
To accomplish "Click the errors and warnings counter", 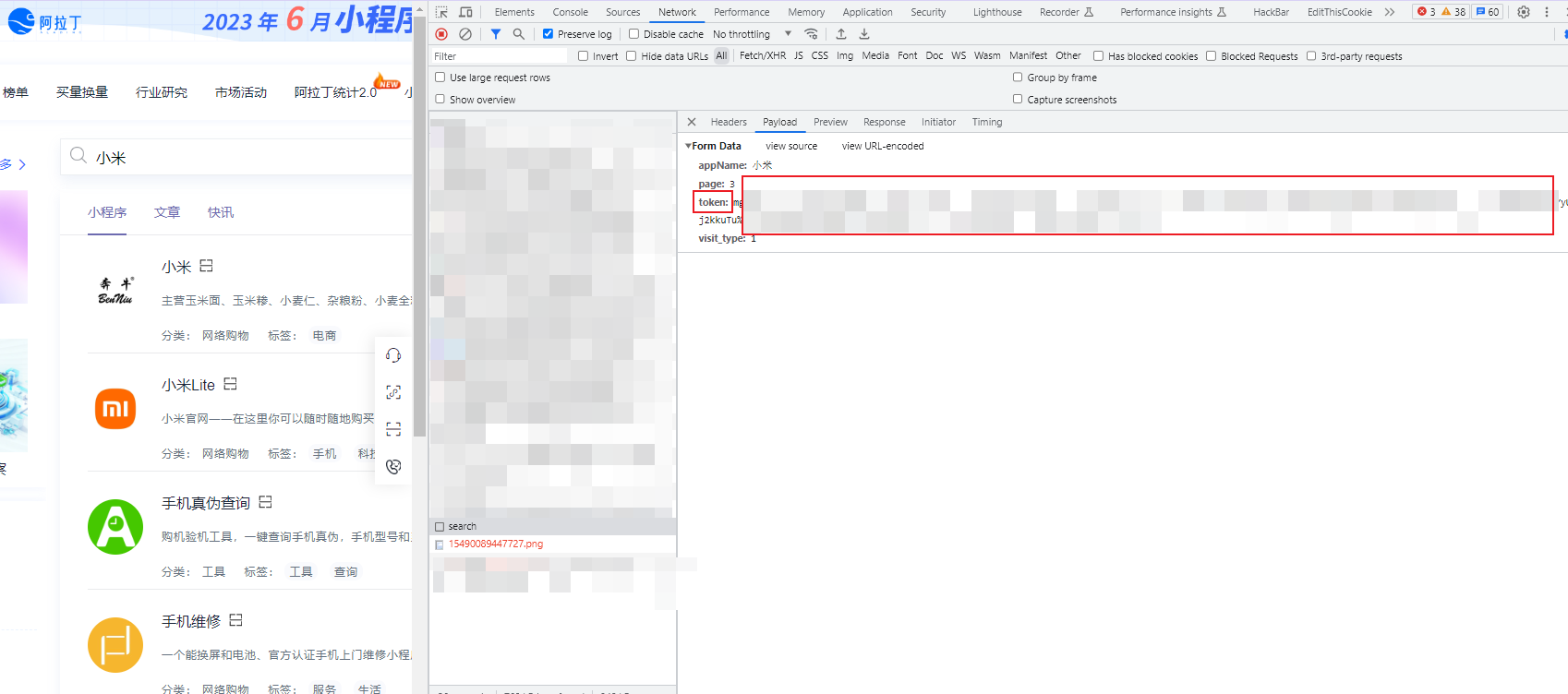I will (x=1441, y=12).
